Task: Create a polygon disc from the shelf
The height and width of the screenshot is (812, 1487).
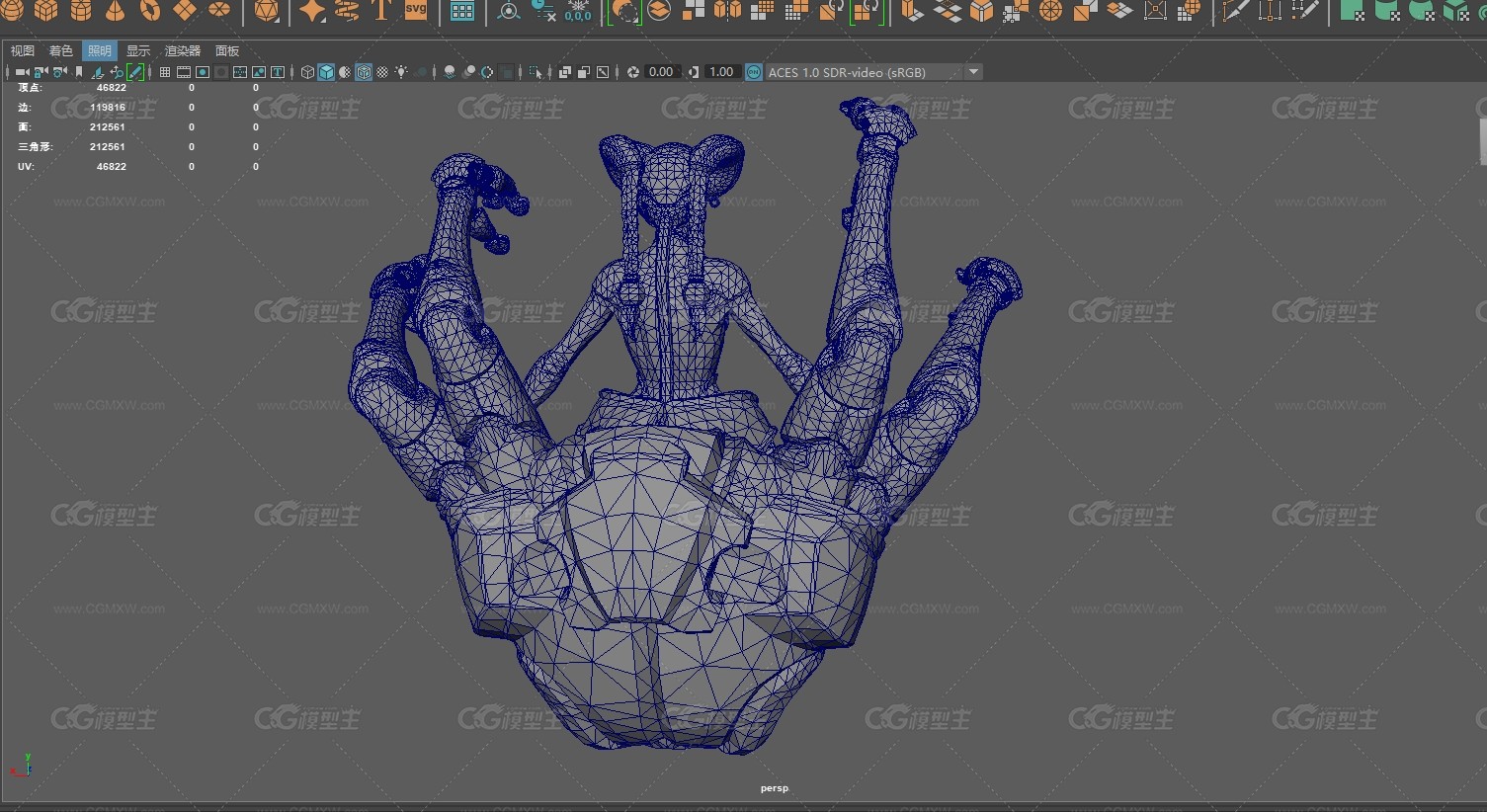Action: (219, 10)
